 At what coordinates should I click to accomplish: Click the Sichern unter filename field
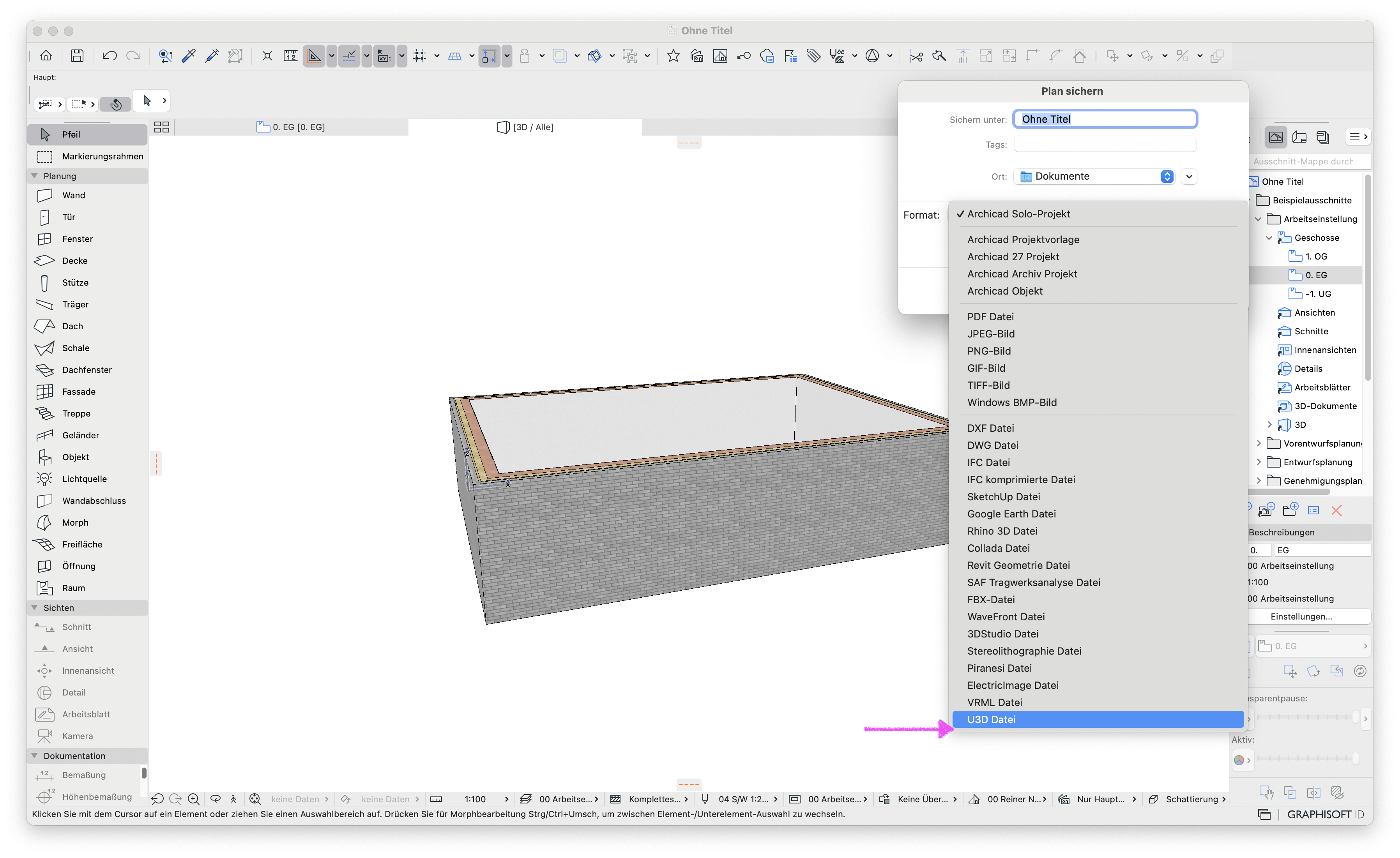[x=1105, y=119]
